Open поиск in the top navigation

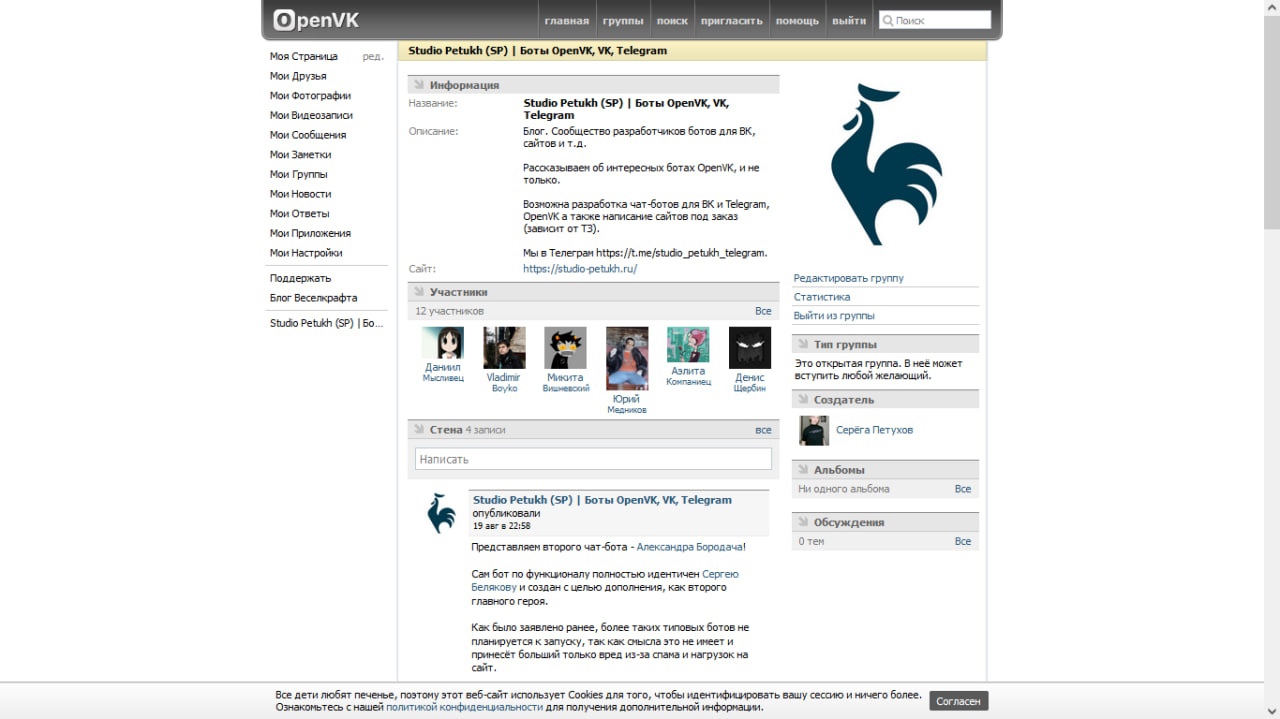pos(672,21)
